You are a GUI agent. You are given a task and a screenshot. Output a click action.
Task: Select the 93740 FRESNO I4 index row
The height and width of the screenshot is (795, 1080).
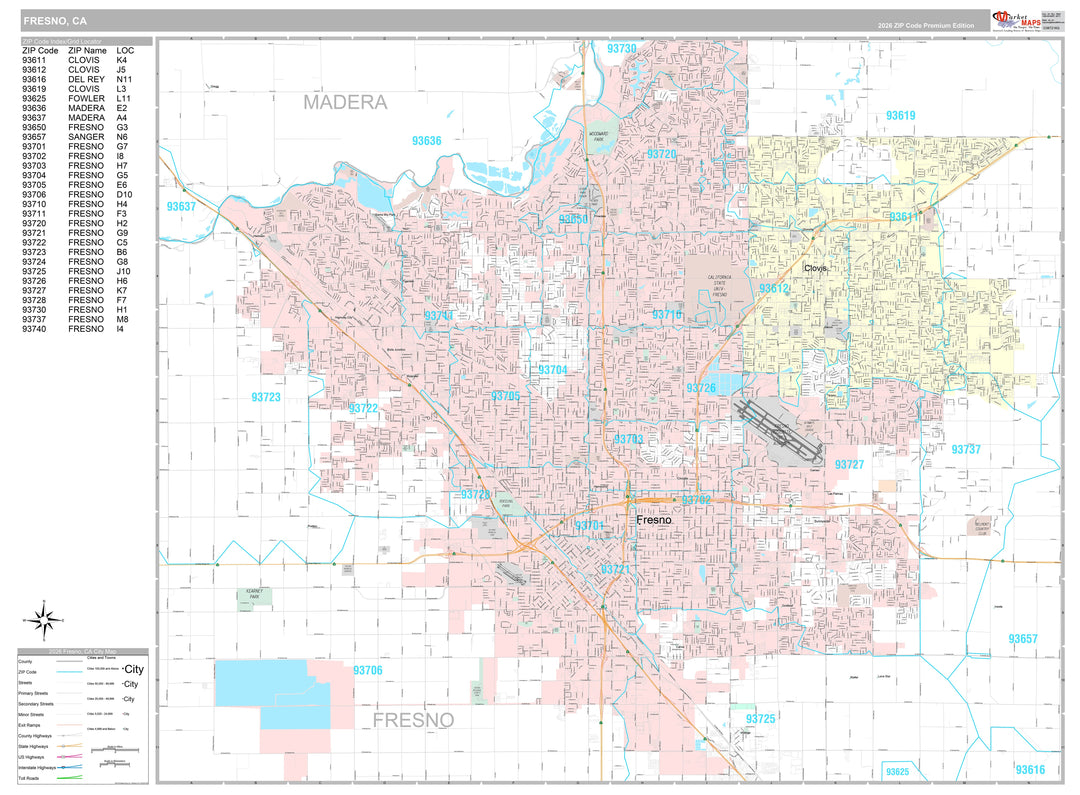[x=76, y=329]
